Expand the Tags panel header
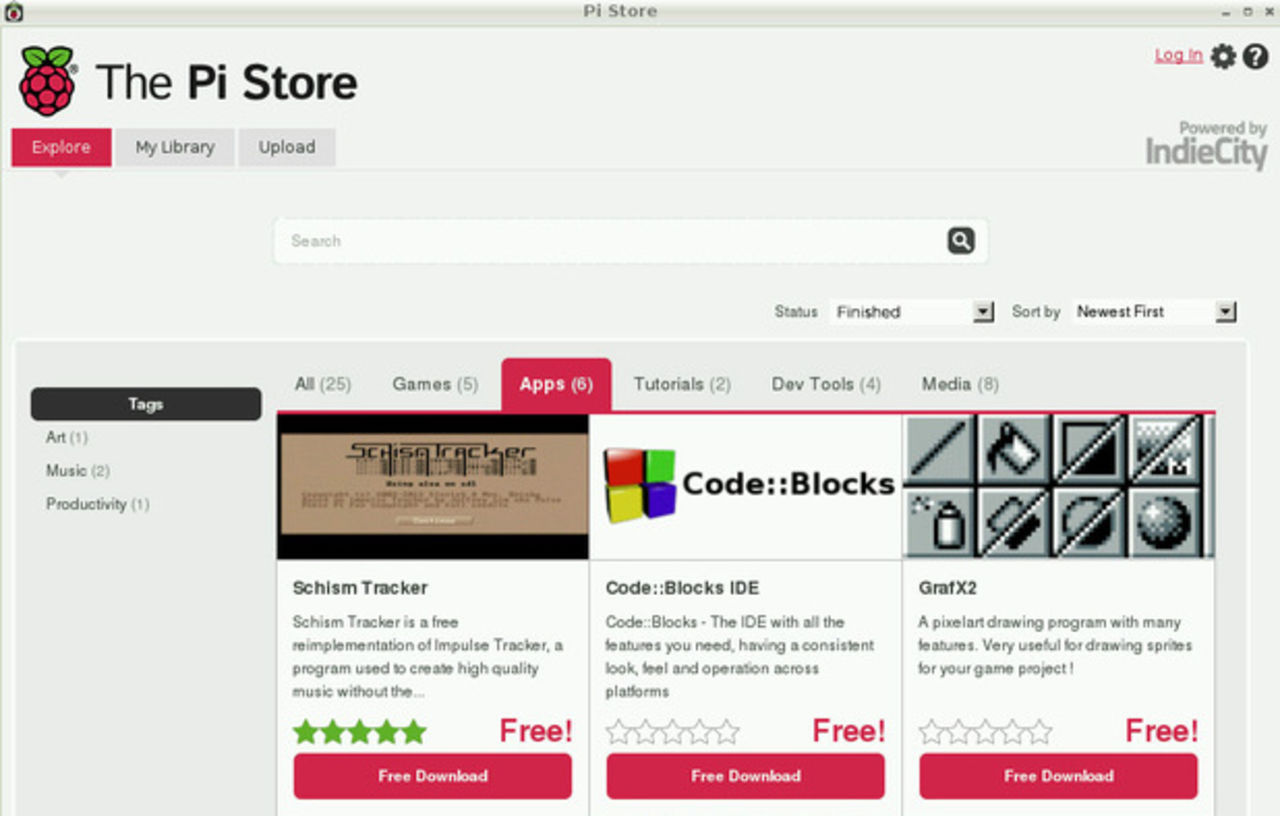The height and width of the screenshot is (816, 1280). click(145, 404)
